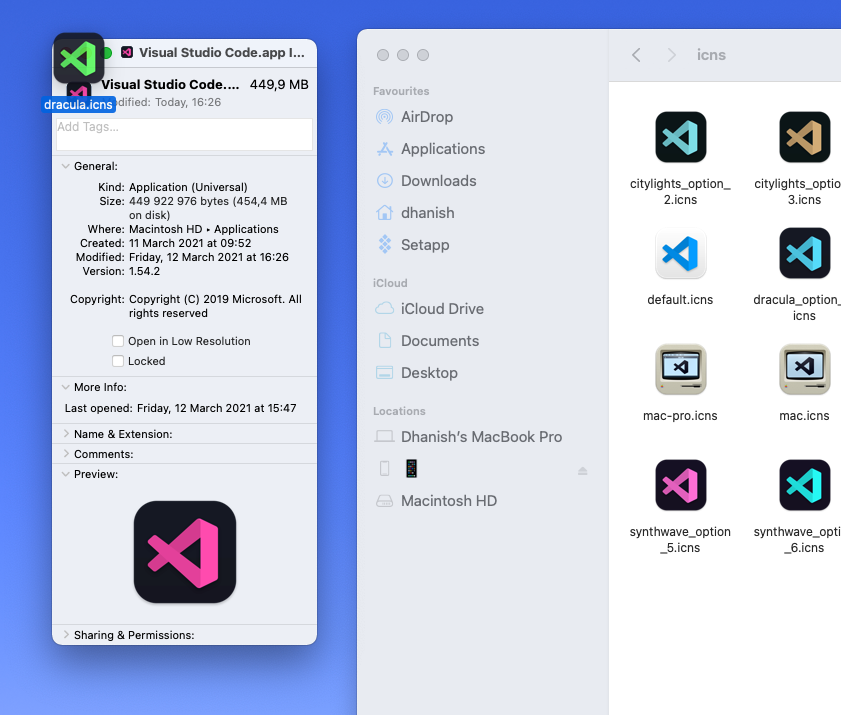Select the default.icns file icon
The width and height of the screenshot is (841, 715).
[680, 253]
